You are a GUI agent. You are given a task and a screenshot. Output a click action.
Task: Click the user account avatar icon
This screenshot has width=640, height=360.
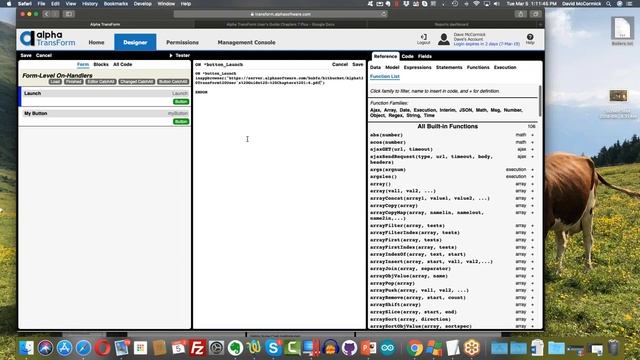(444, 39)
